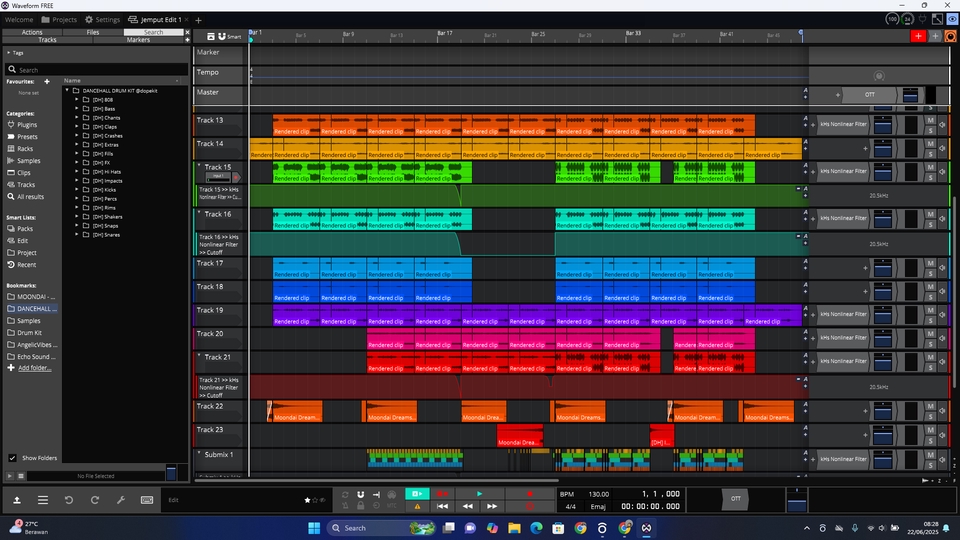This screenshot has width=960, height=540.
Task: Expand the Tags section
Action: click(9, 53)
